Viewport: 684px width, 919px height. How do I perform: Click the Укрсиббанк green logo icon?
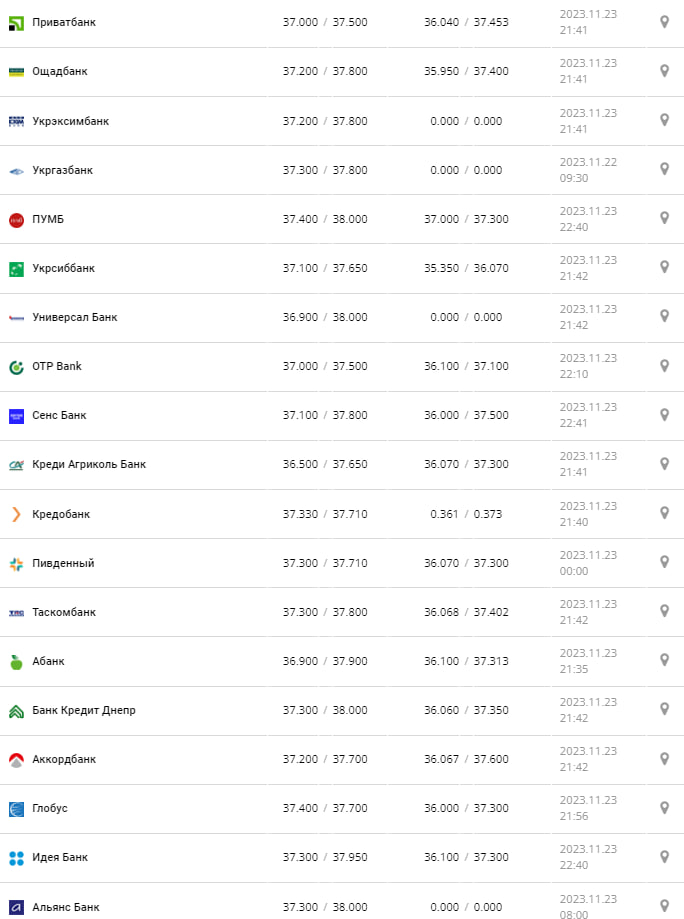click(x=16, y=268)
